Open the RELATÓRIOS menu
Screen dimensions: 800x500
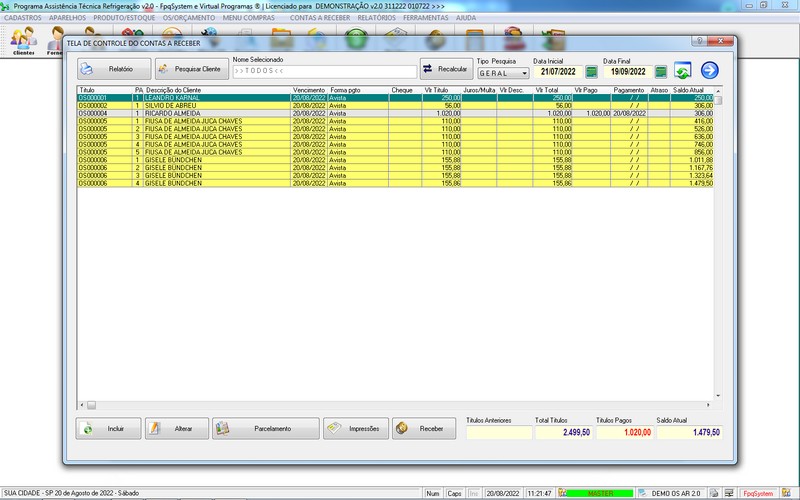(x=377, y=18)
